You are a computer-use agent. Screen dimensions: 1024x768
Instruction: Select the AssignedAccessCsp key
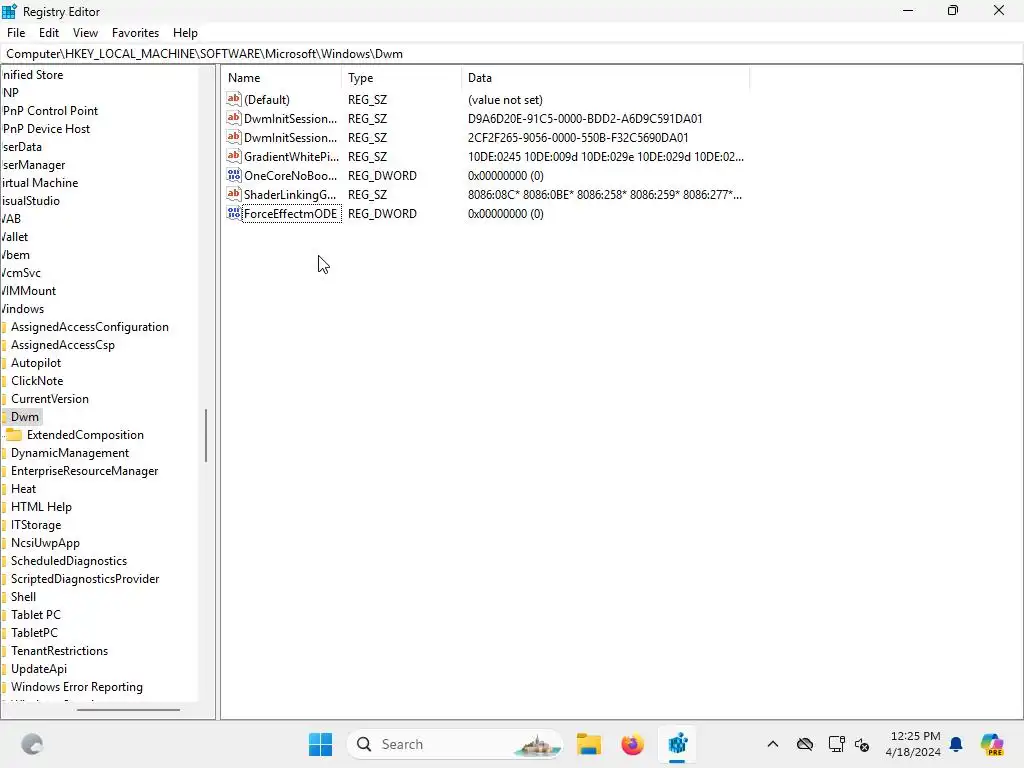tap(63, 345)
